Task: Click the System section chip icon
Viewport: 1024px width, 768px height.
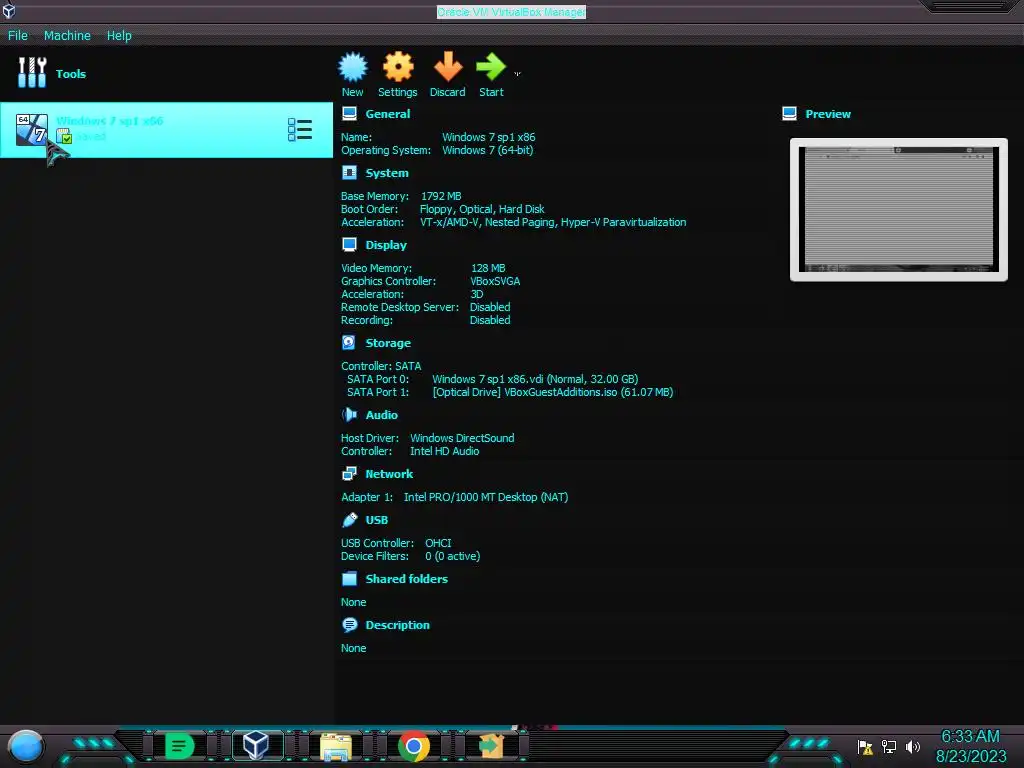Action: [x=349, y=172]
